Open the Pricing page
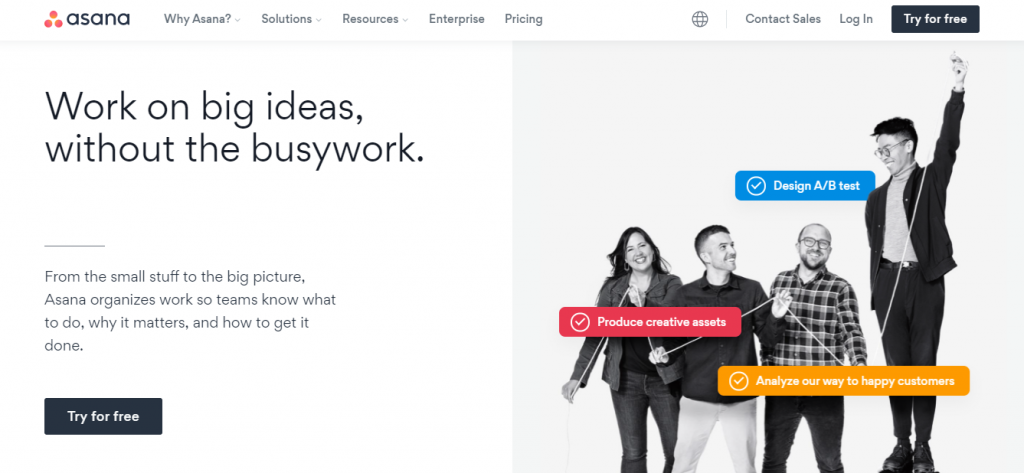1024x473 pixels. tap(523, 19)
